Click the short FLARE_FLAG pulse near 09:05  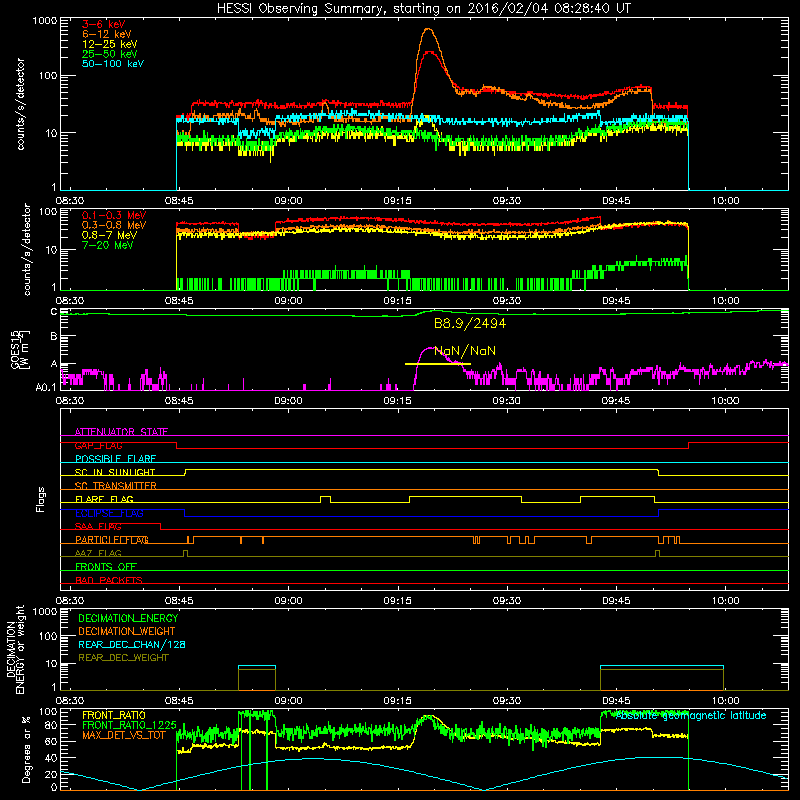pos(325,499)
